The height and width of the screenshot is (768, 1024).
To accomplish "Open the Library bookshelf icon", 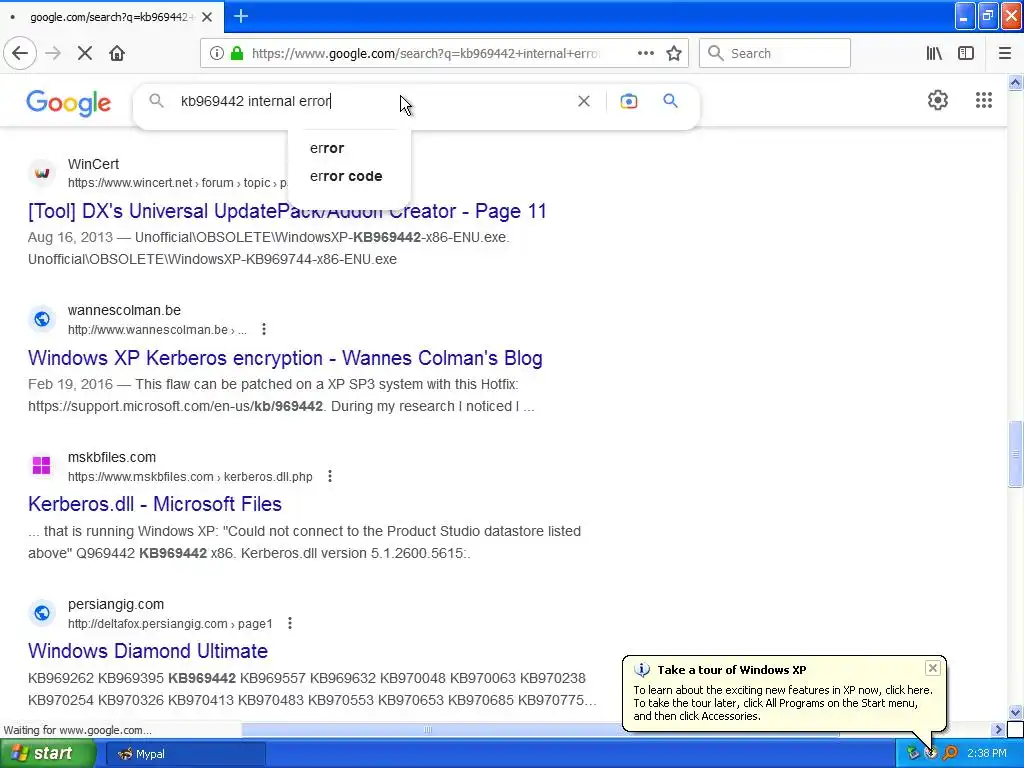I will tap(934, 54).
